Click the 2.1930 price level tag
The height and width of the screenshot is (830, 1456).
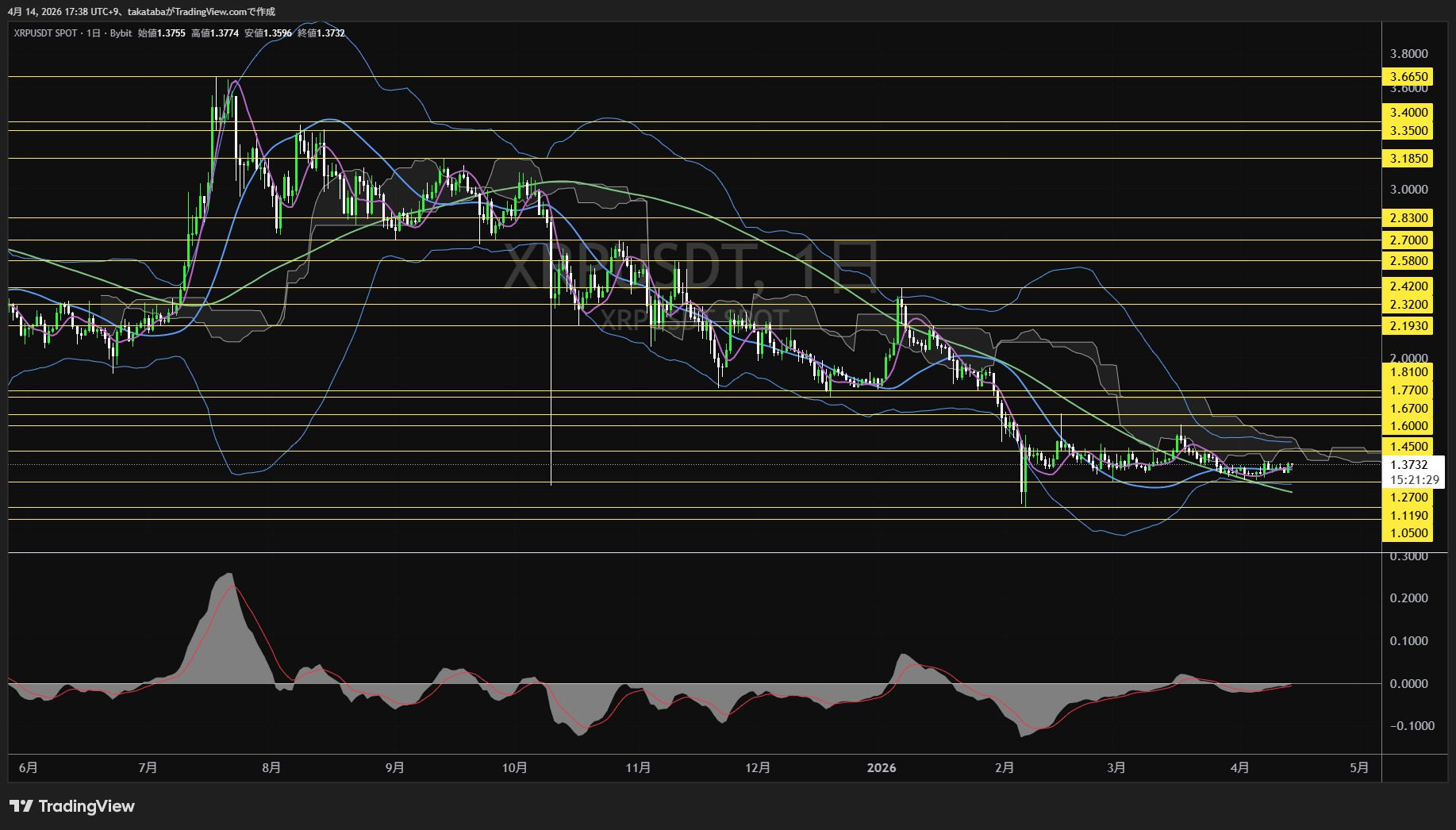1408,326
